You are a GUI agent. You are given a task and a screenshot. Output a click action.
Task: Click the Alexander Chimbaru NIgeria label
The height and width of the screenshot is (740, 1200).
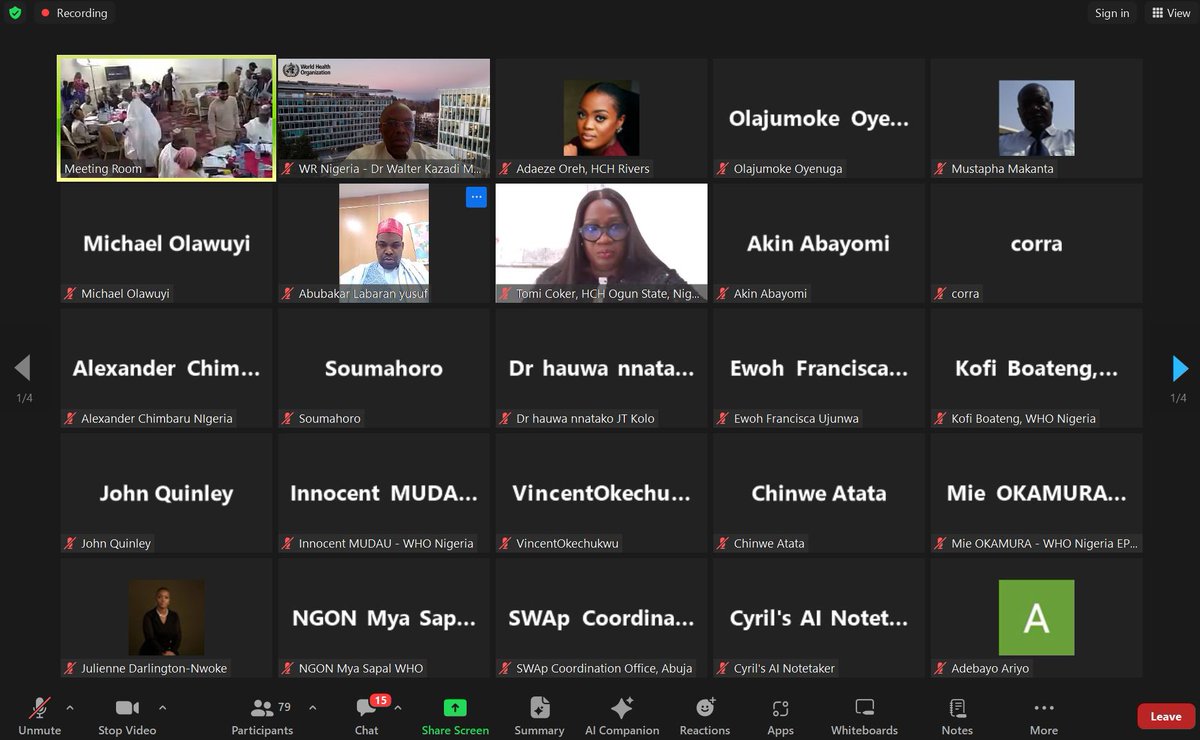pyautogui.click(x=157, y=419)
